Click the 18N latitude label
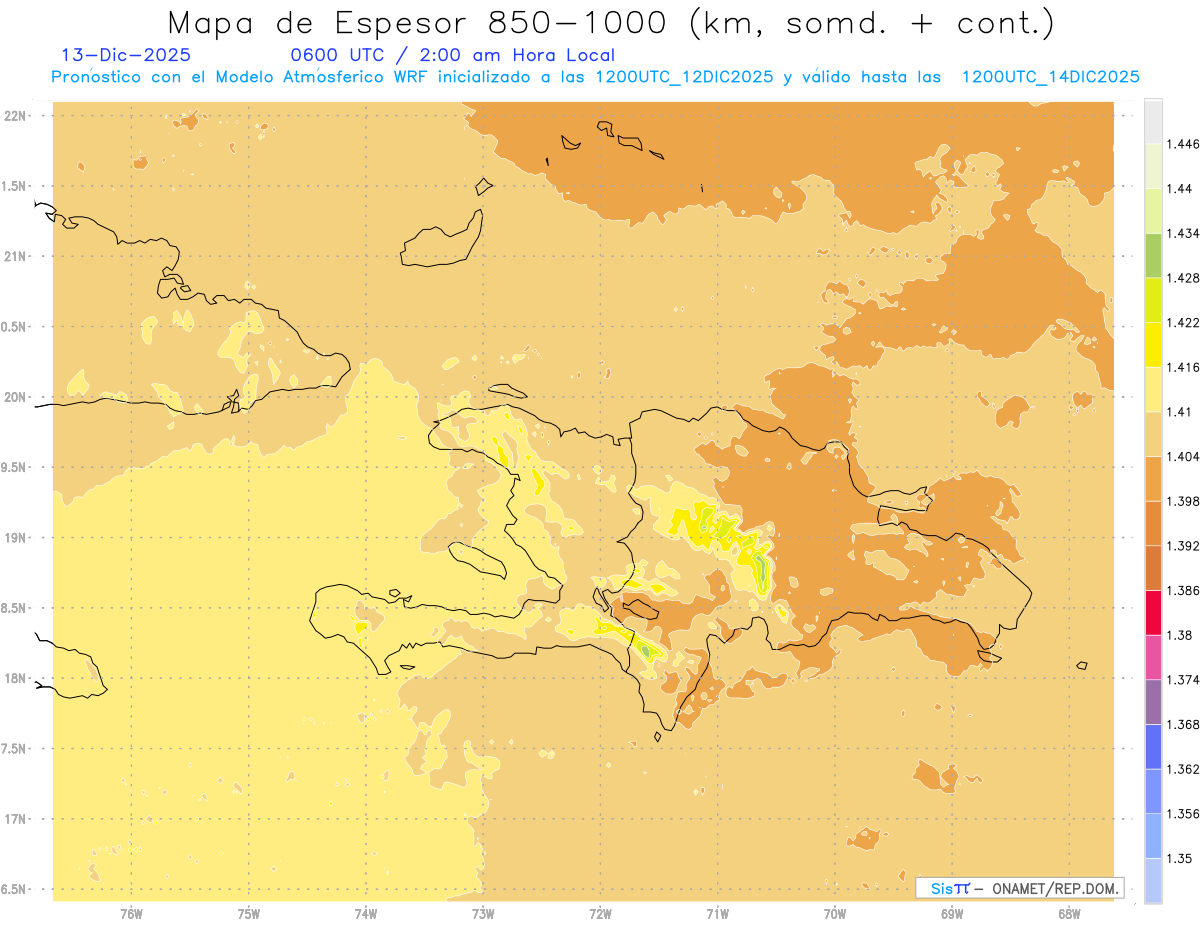The image size is (1200, 927). [15, 678]
